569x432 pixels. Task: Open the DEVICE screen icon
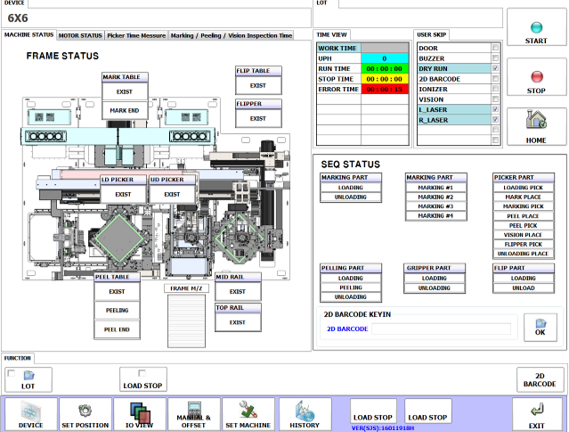coord(30,411)
